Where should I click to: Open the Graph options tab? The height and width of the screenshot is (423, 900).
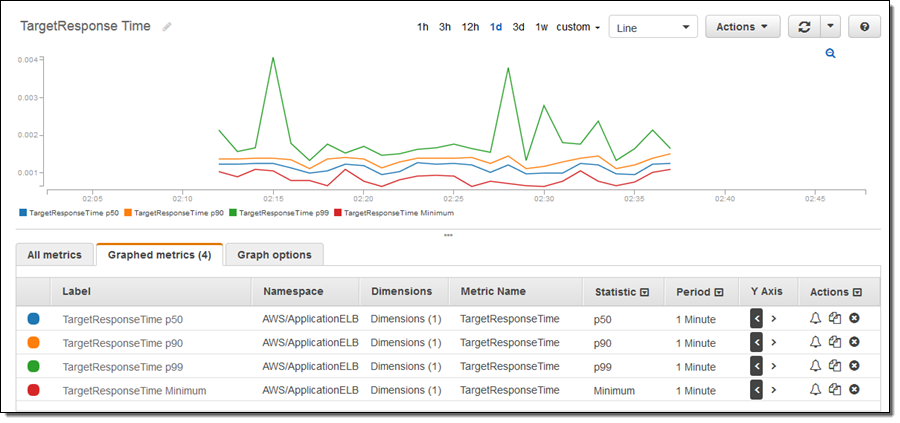(x=274, y=255)
